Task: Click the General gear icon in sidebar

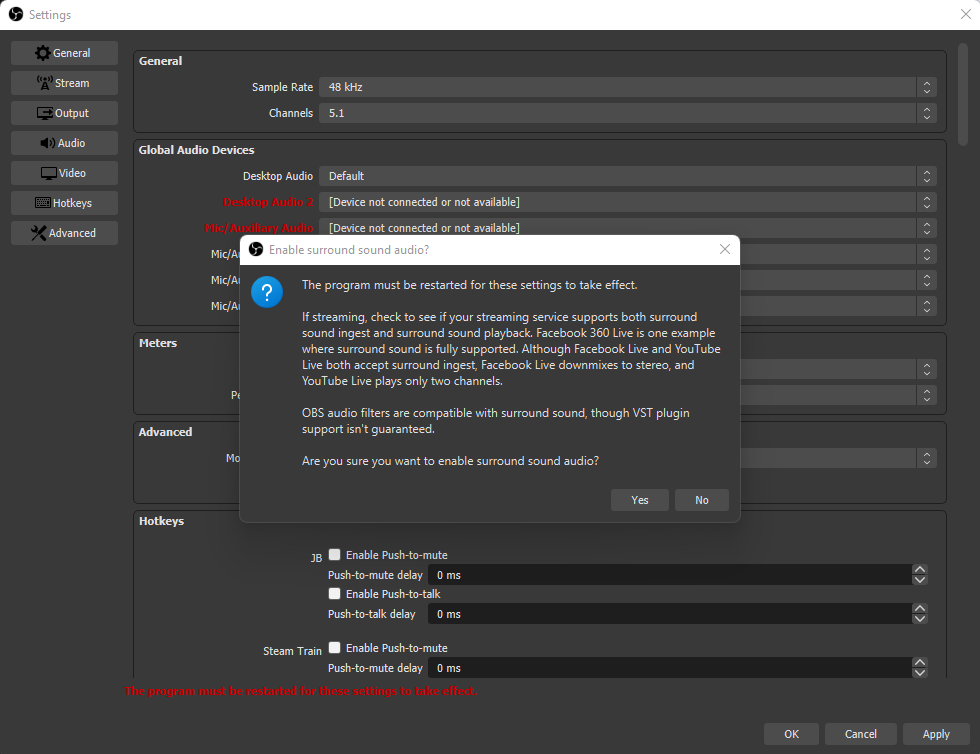Action: (x=42, y=53)
